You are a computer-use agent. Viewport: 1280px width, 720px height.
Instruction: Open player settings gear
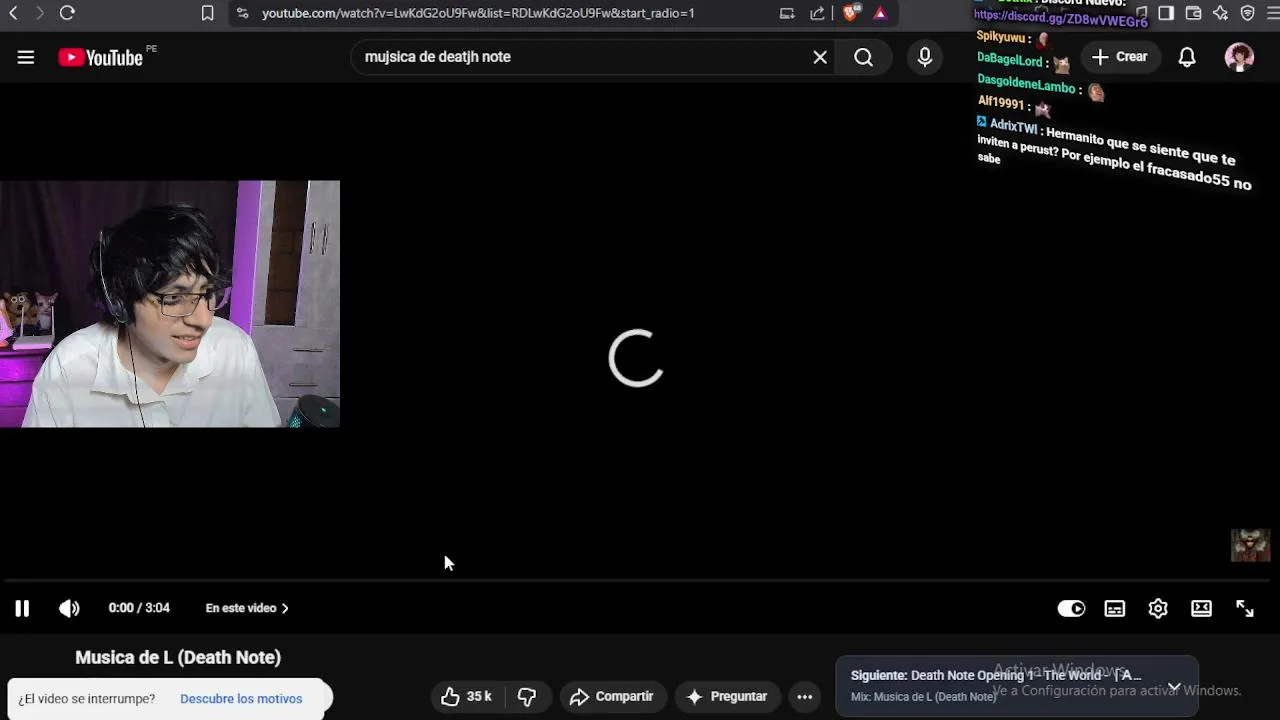pyautogui.click(x=1158, y=608)
